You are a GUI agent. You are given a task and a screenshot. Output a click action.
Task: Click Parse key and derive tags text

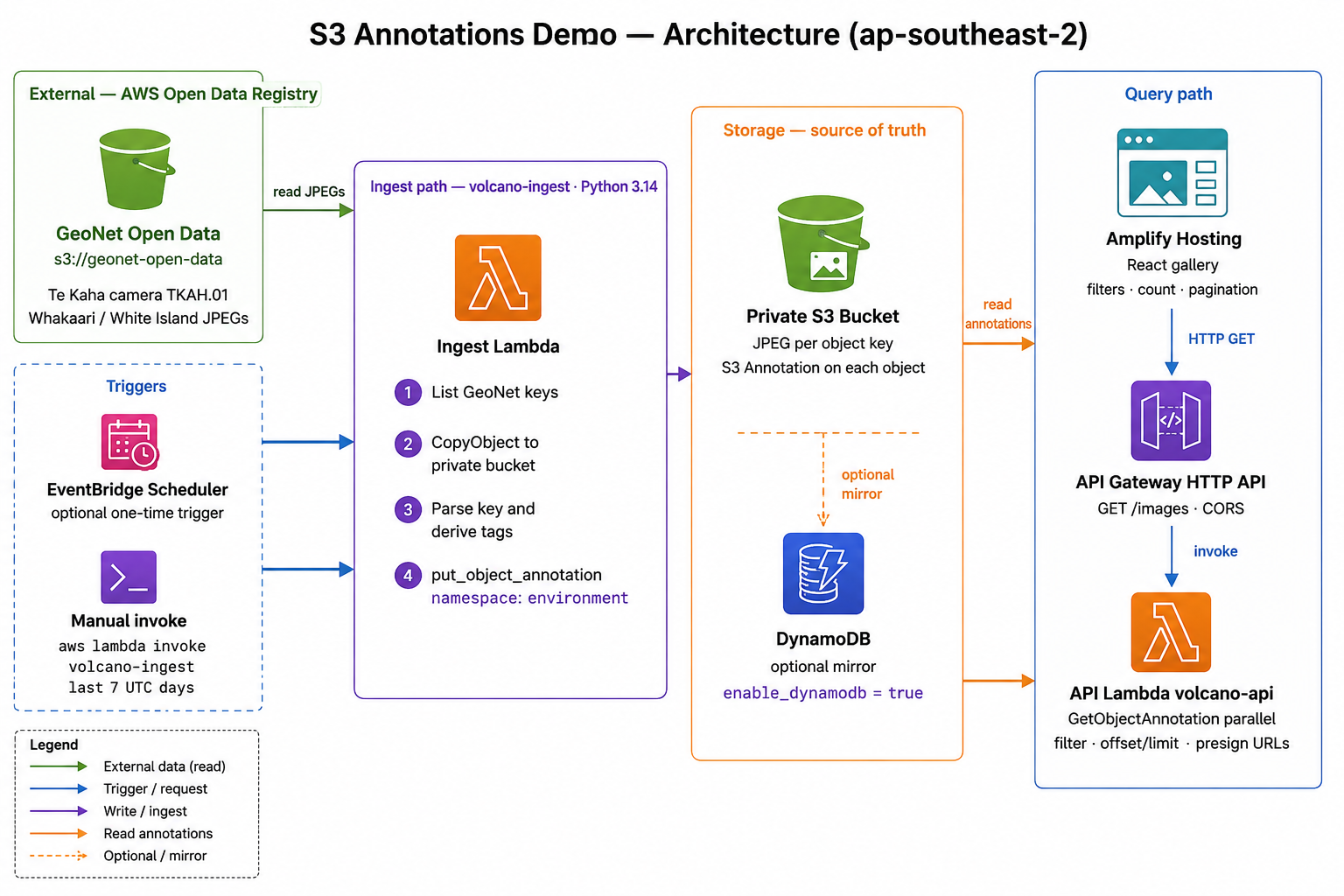[x=483, y=520]
